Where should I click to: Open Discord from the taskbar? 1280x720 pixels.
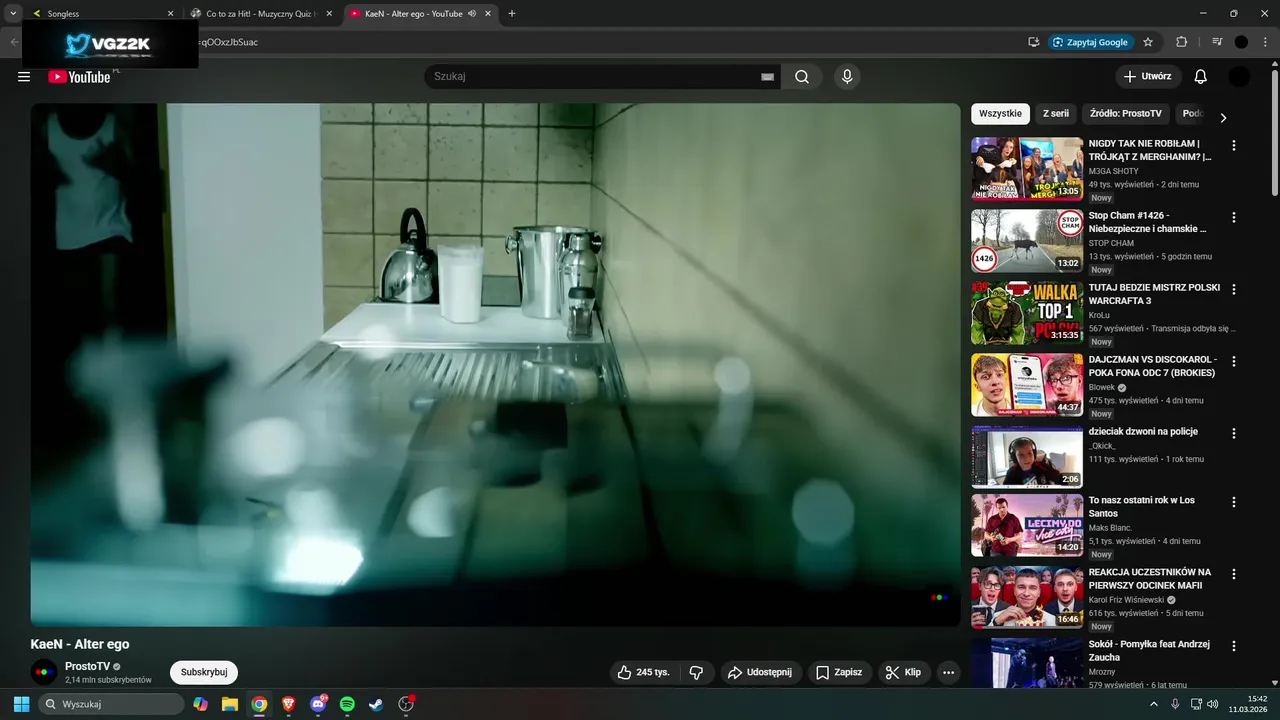click(x=318, y=704)
